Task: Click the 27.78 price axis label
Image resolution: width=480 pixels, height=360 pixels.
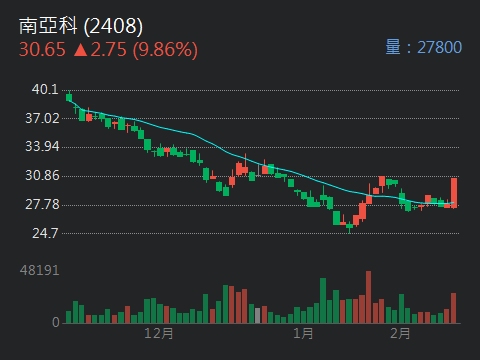Action: pyautogui.click(x=42, y=204)
